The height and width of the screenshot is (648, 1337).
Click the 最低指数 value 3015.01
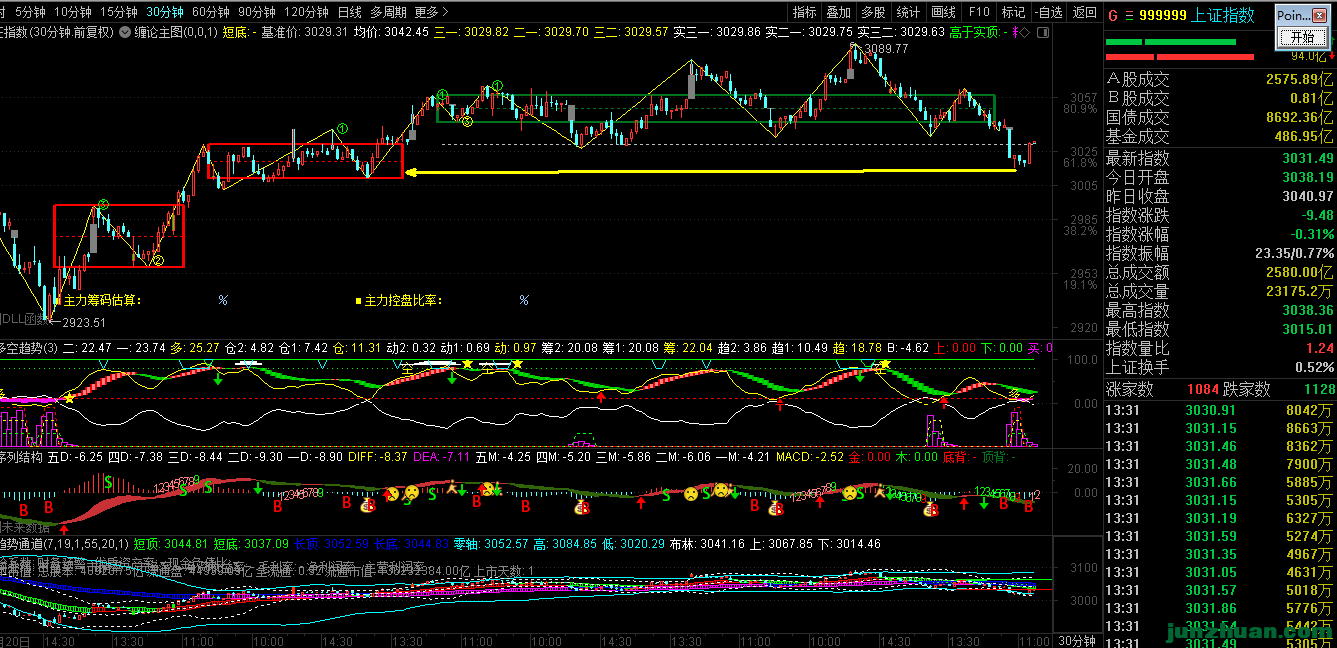click(x=1308, y=329)
